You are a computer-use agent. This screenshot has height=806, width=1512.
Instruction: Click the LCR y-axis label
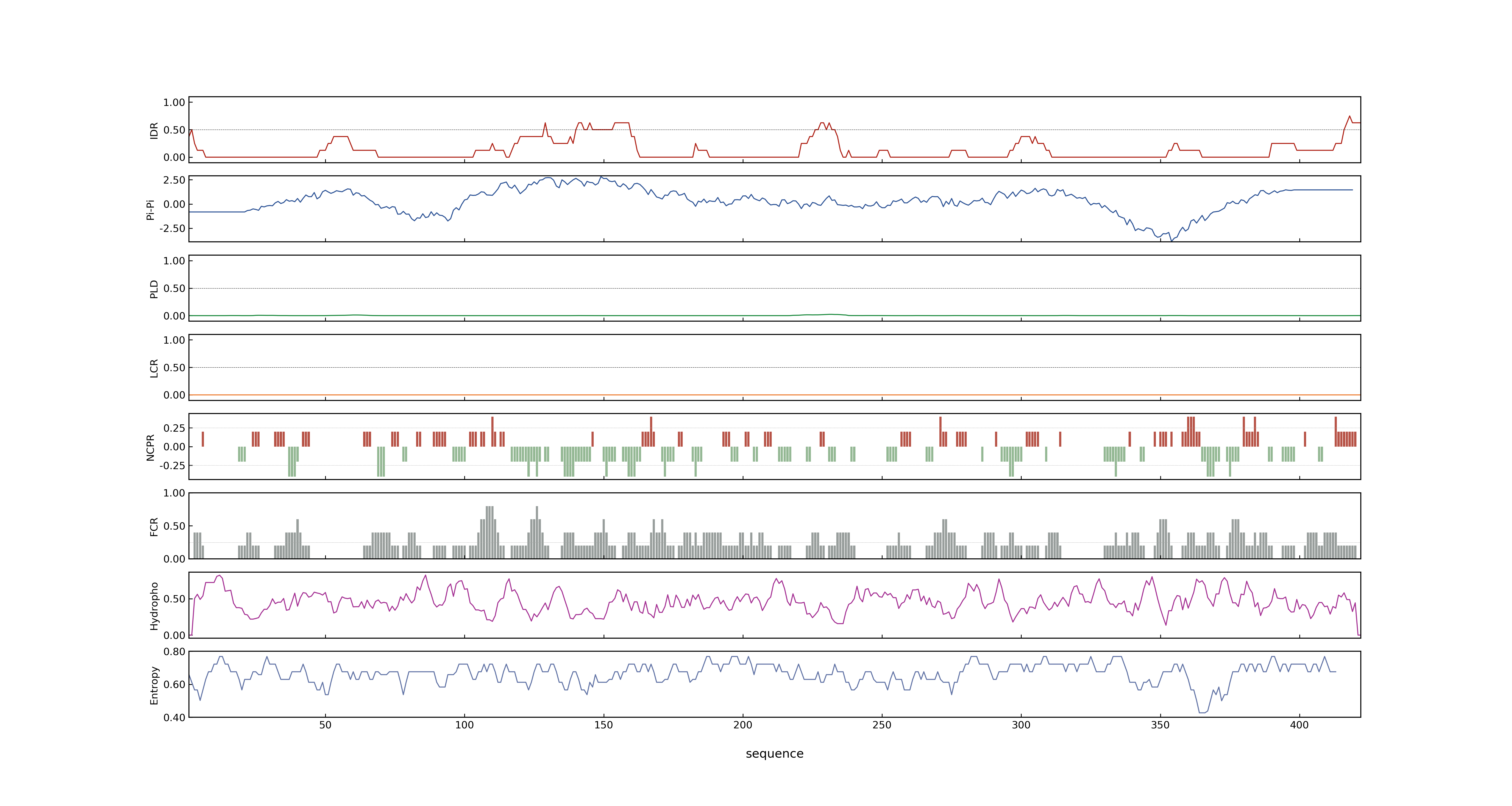154,368
